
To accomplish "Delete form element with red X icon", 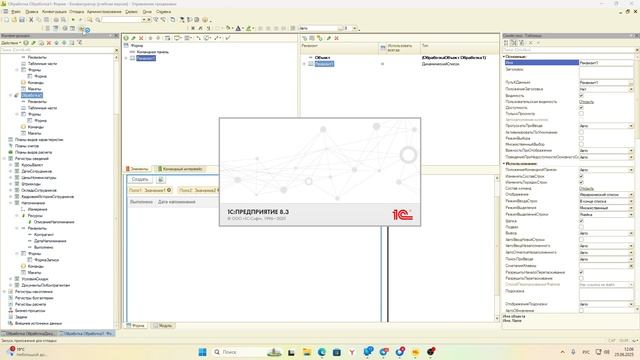I will (x=141, y=38).
